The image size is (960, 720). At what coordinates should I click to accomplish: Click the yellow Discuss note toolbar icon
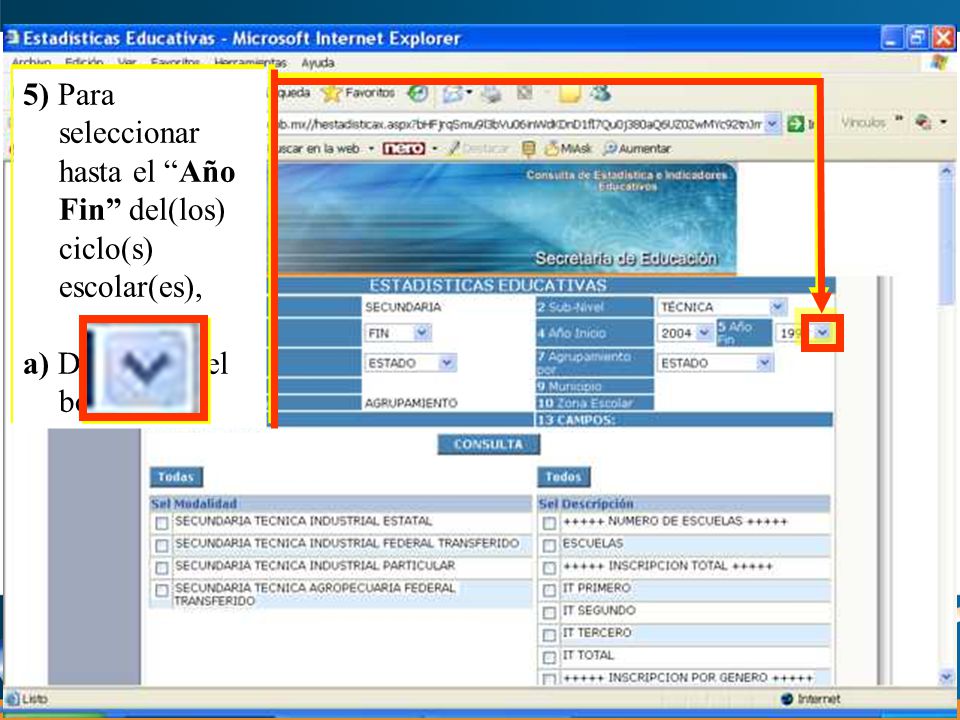pos(569,94)
